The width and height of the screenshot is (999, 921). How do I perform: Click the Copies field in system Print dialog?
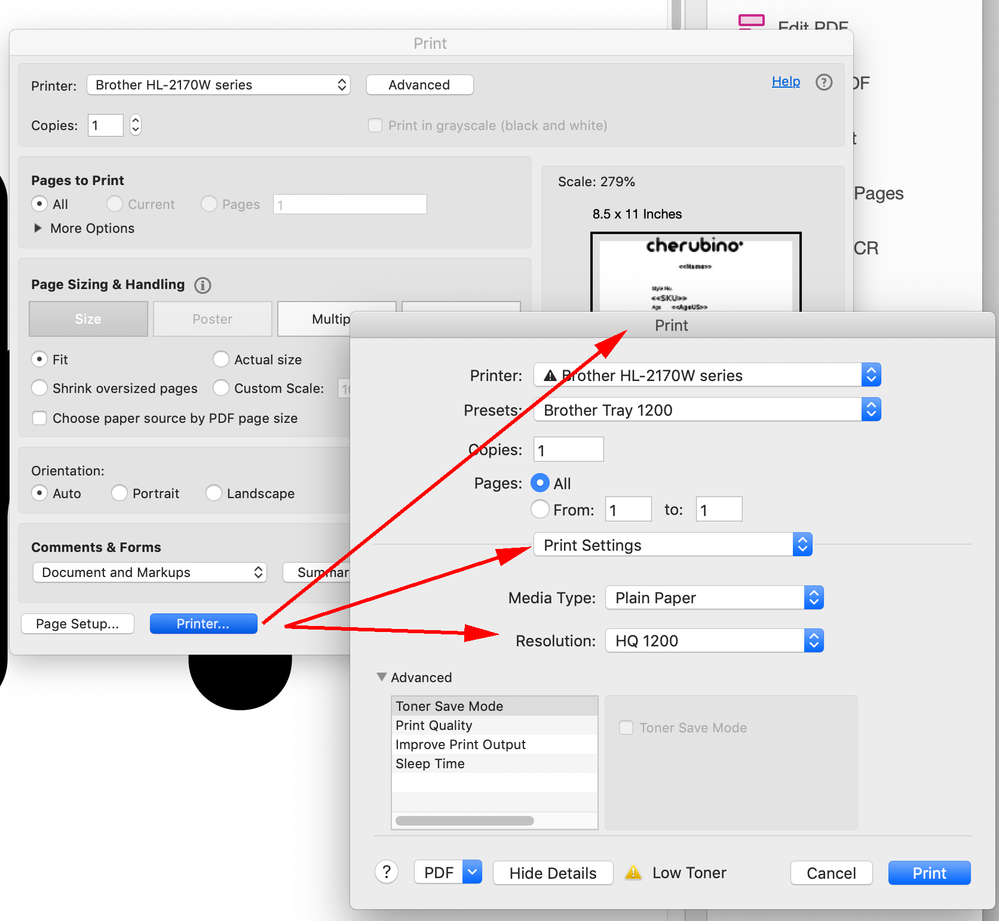click(568, 450)
